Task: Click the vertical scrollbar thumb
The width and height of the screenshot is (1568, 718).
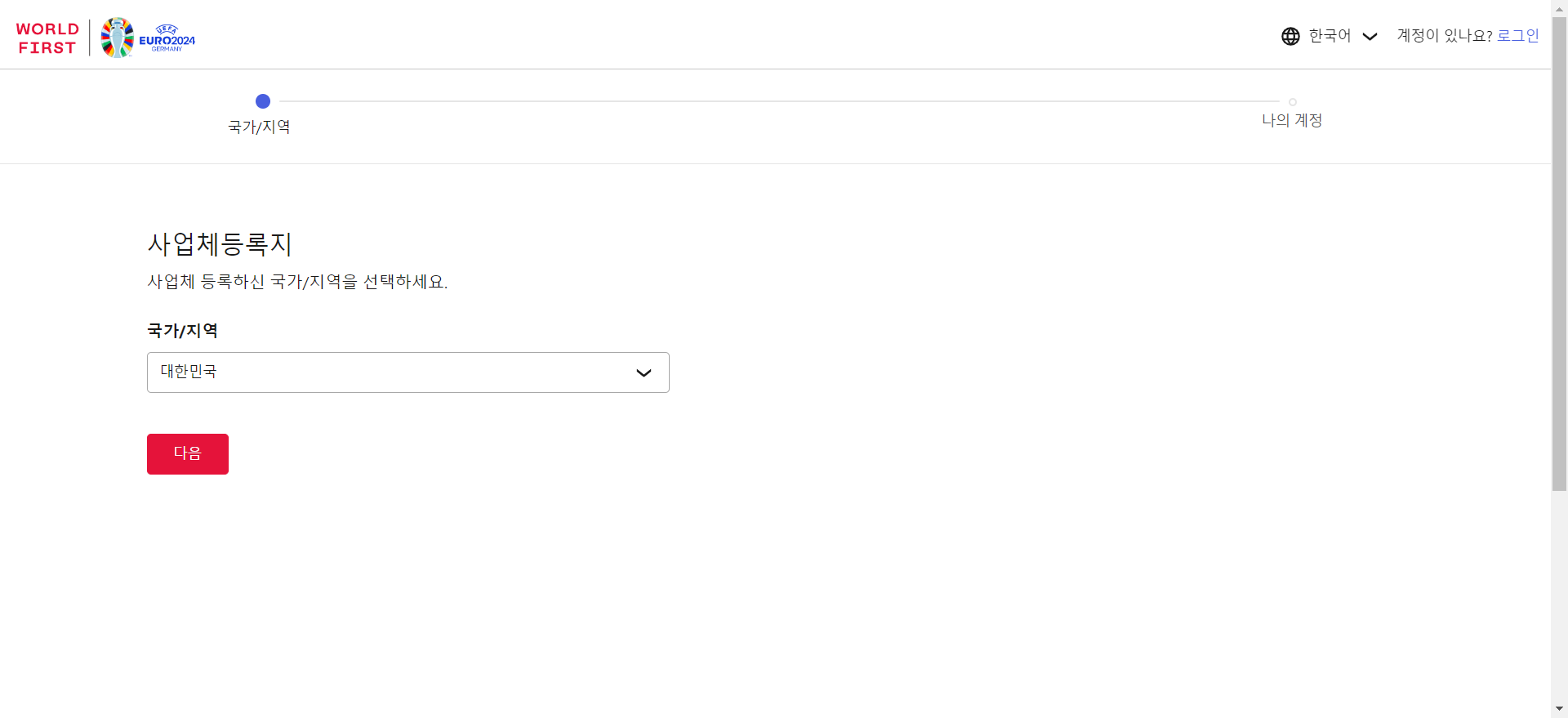Action: click(x=1559, y=253)
